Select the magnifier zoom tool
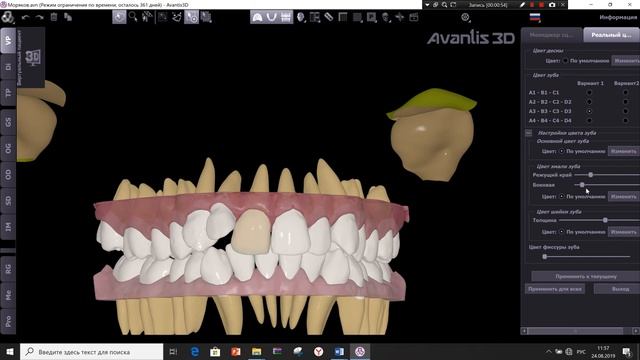This screenshot has height=360, width=640. [x=133, y=17]
